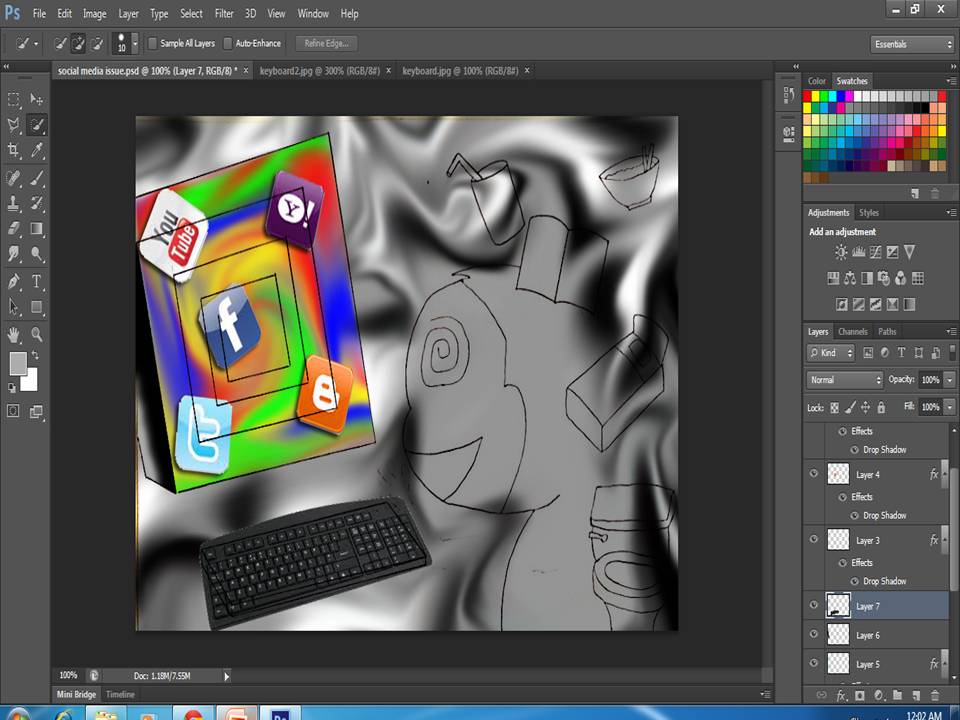Choose the Dodge tool
The width and height of the screenshot is (960, 720).
(37, 253)
